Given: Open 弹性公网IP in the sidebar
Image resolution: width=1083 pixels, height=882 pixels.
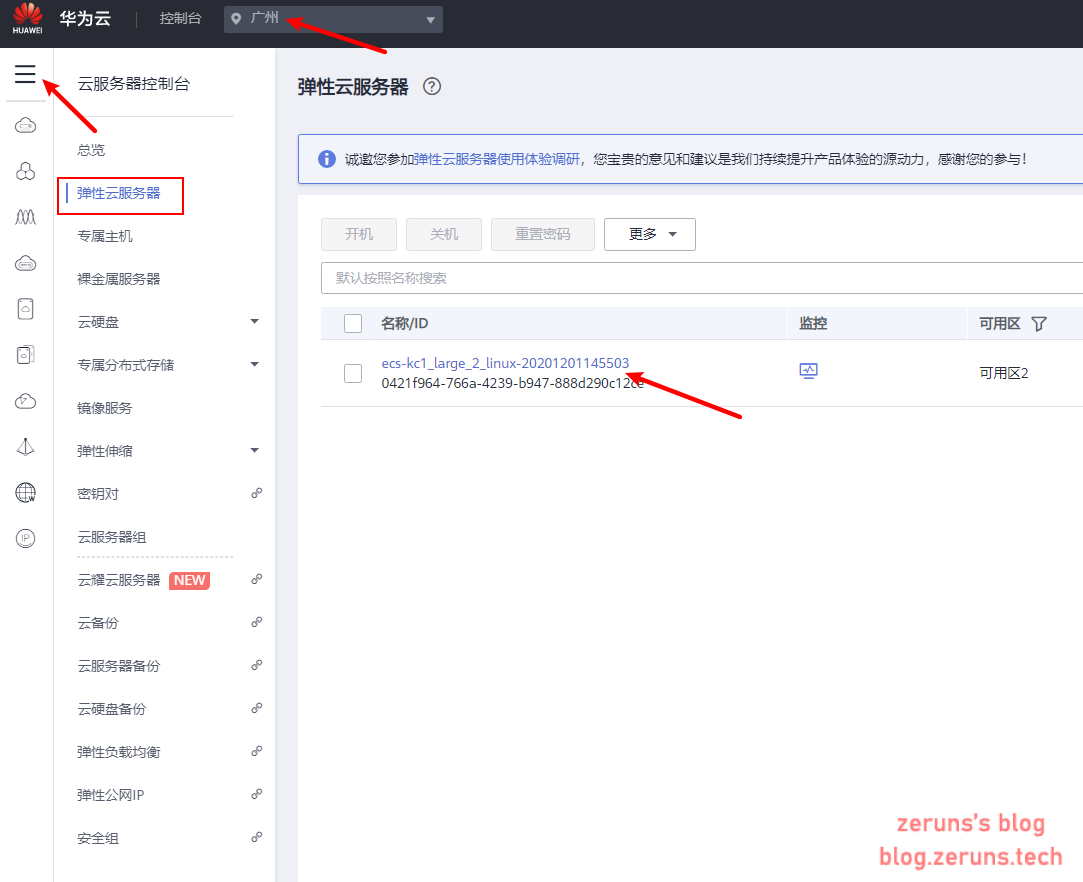Looking at the screenshot, I should [111, 795].
